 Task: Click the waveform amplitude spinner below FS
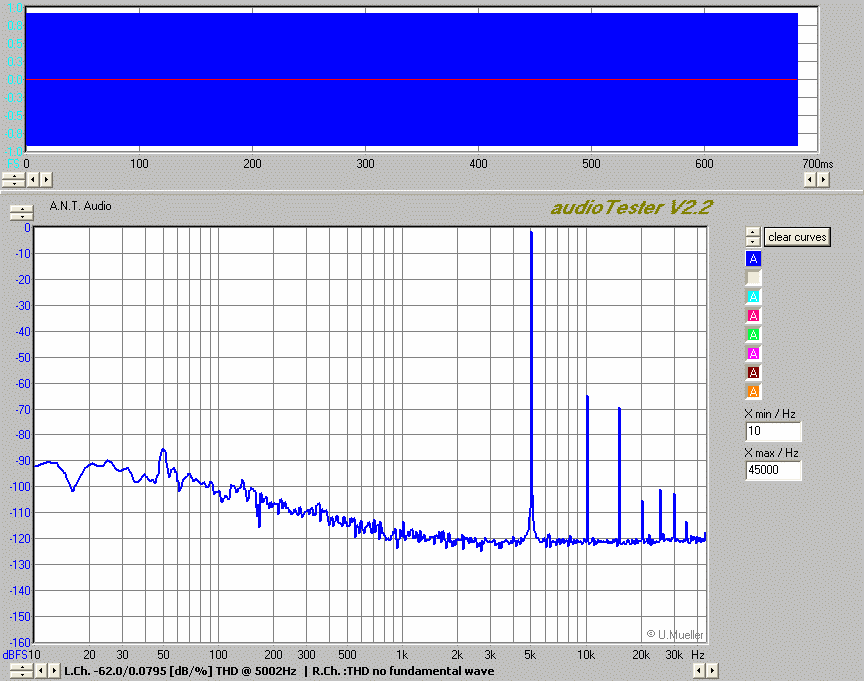[14, 179]
